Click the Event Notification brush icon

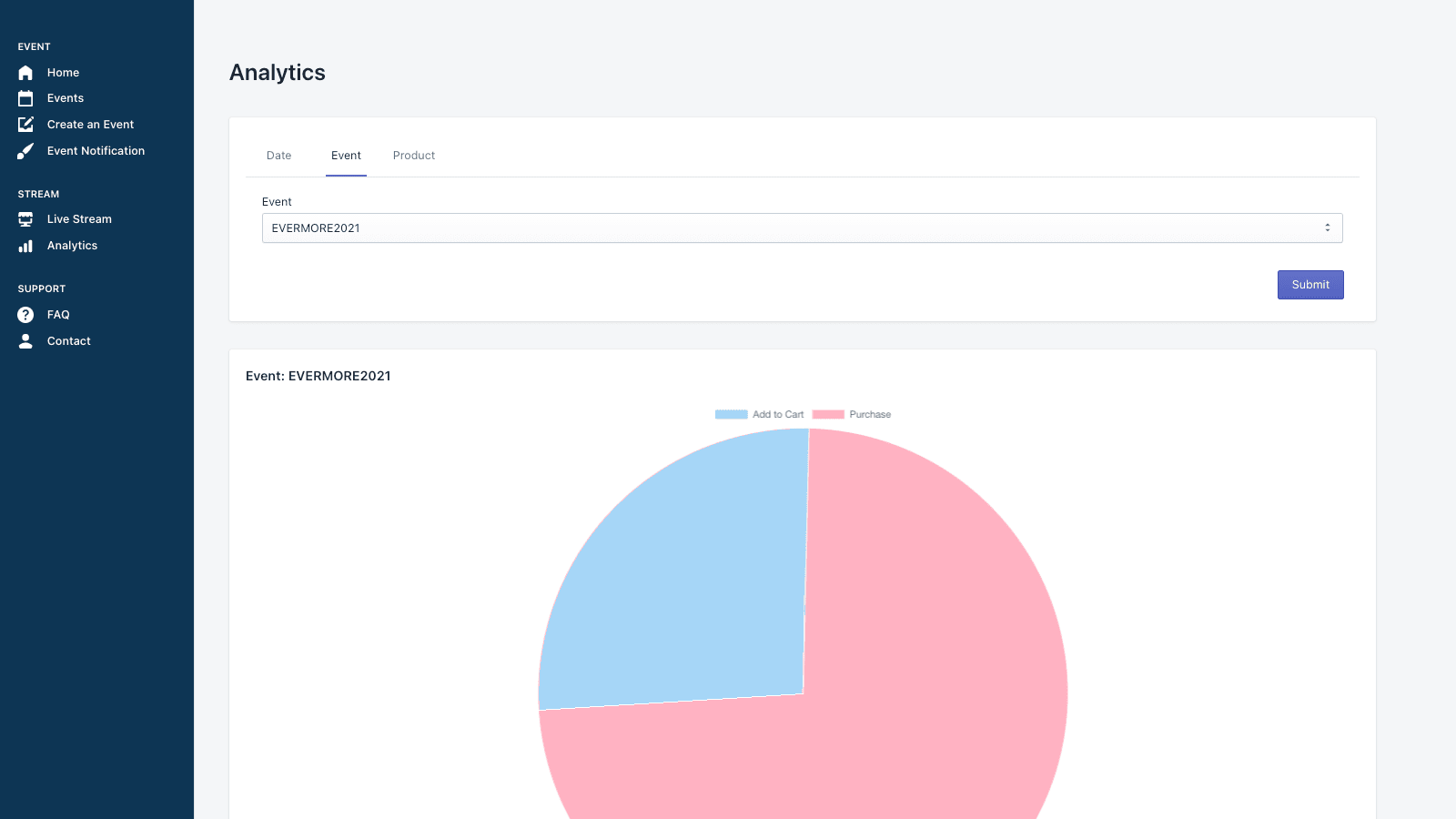[x=25, y=150]
